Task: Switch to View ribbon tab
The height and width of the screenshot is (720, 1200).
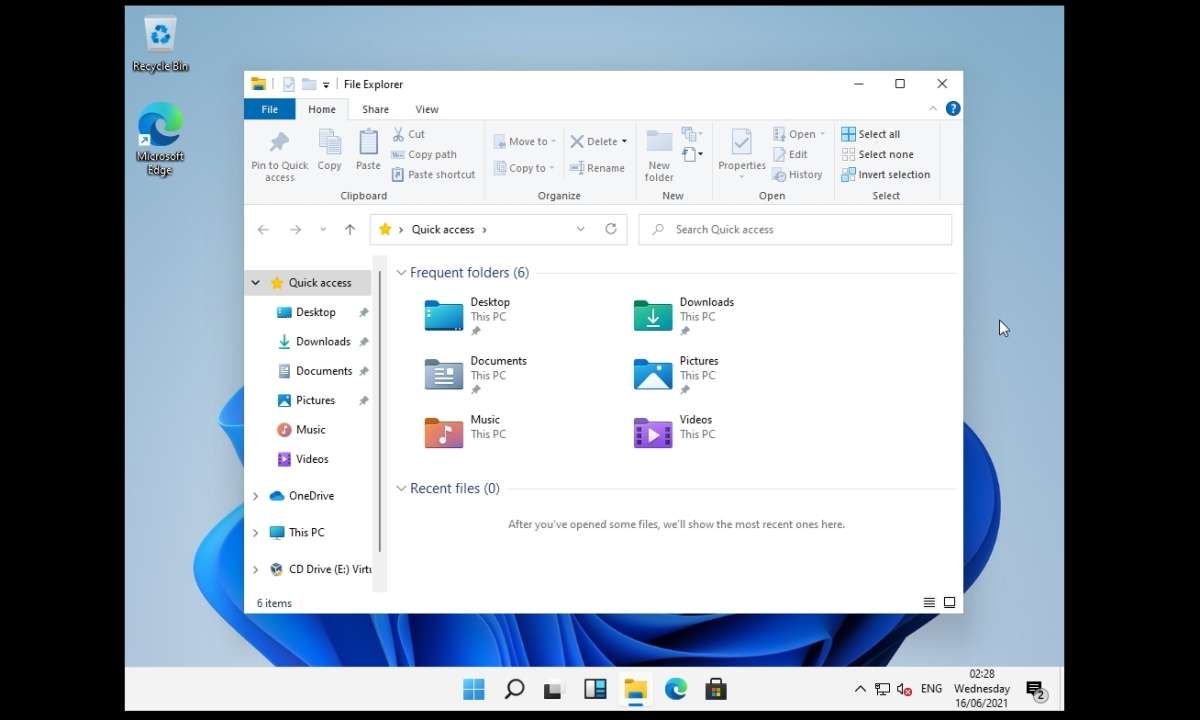Action: (427, 109)
